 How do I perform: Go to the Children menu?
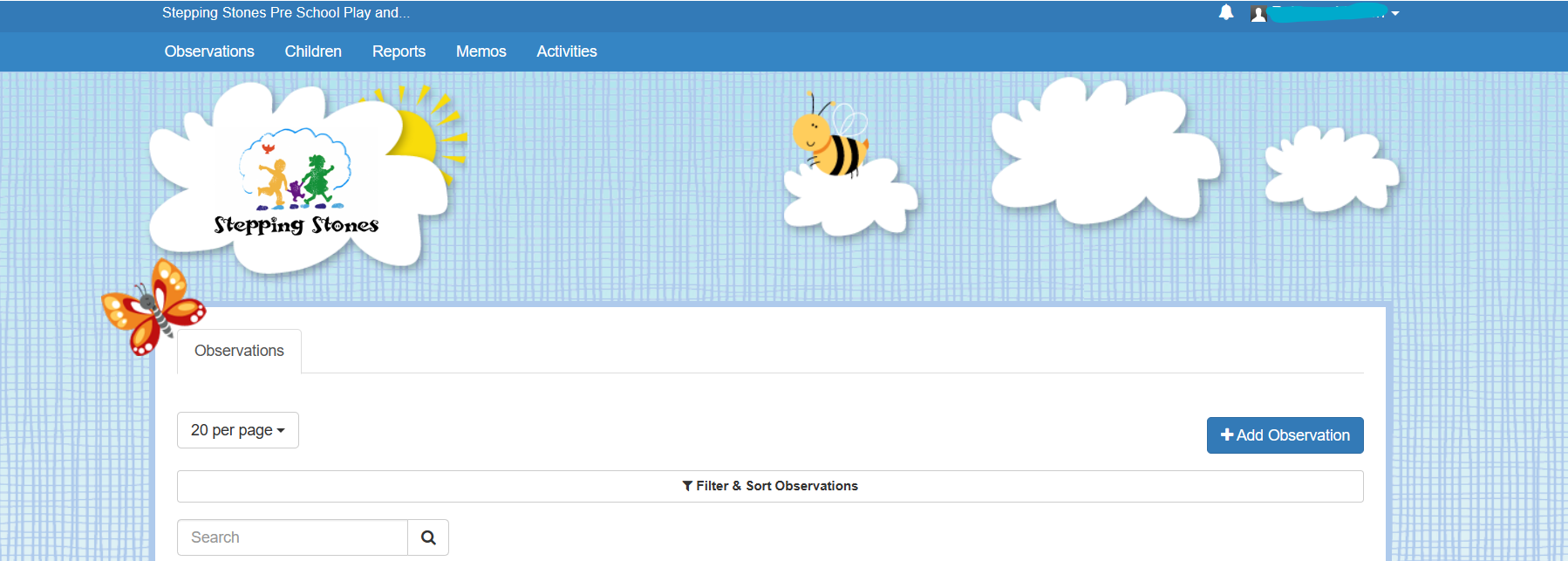tap(313, 51)
